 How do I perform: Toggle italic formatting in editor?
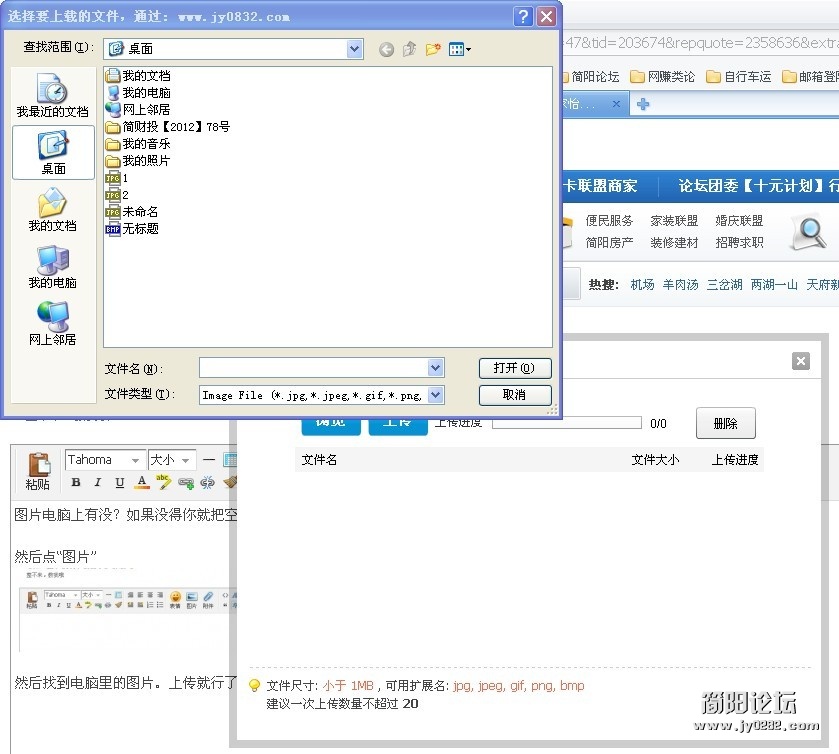pos(97,482)
